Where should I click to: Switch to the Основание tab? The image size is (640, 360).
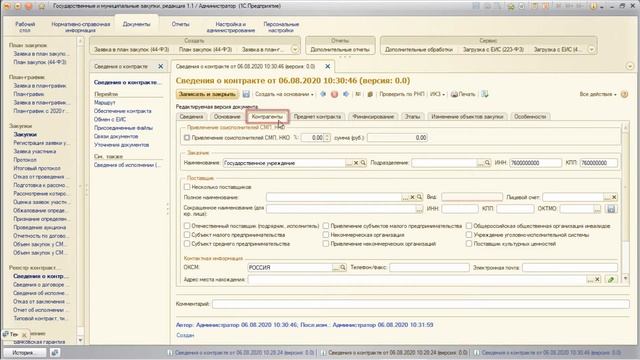click(227, 117)
